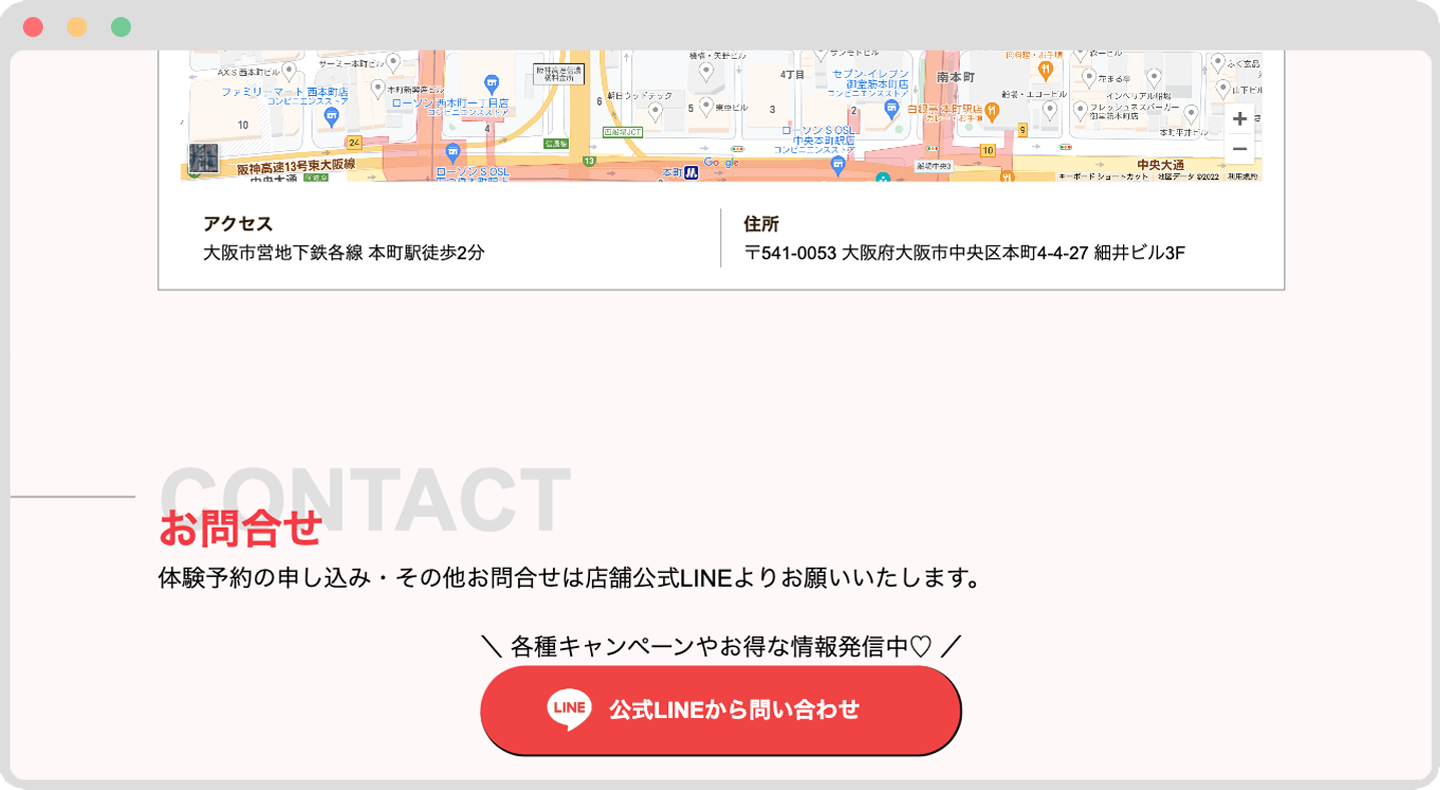The height and width of the screenshot is (790, 1440).
Task: Zoom out on the map
Action: click(x=1239, y=149)
